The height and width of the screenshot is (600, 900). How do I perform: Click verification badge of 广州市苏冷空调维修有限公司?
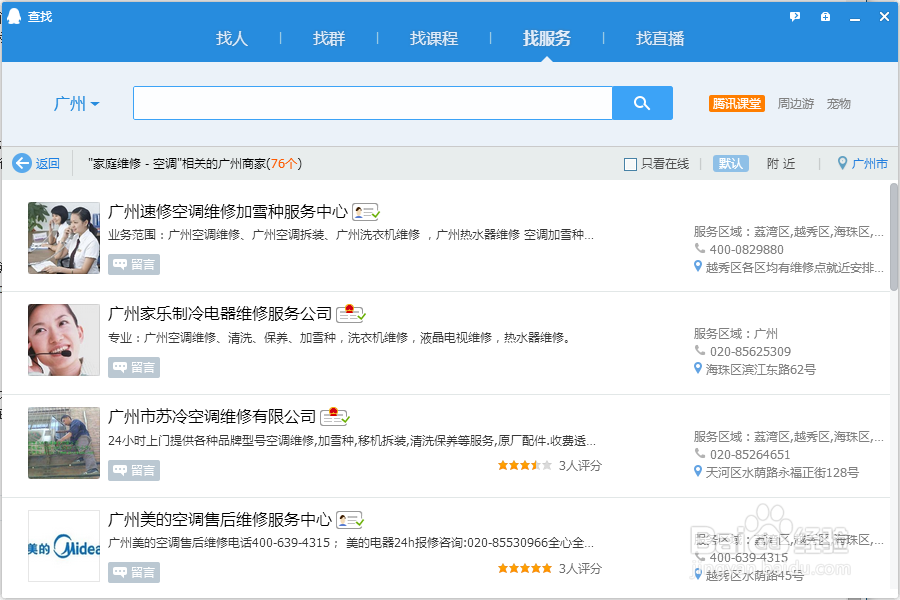point(335,416)
